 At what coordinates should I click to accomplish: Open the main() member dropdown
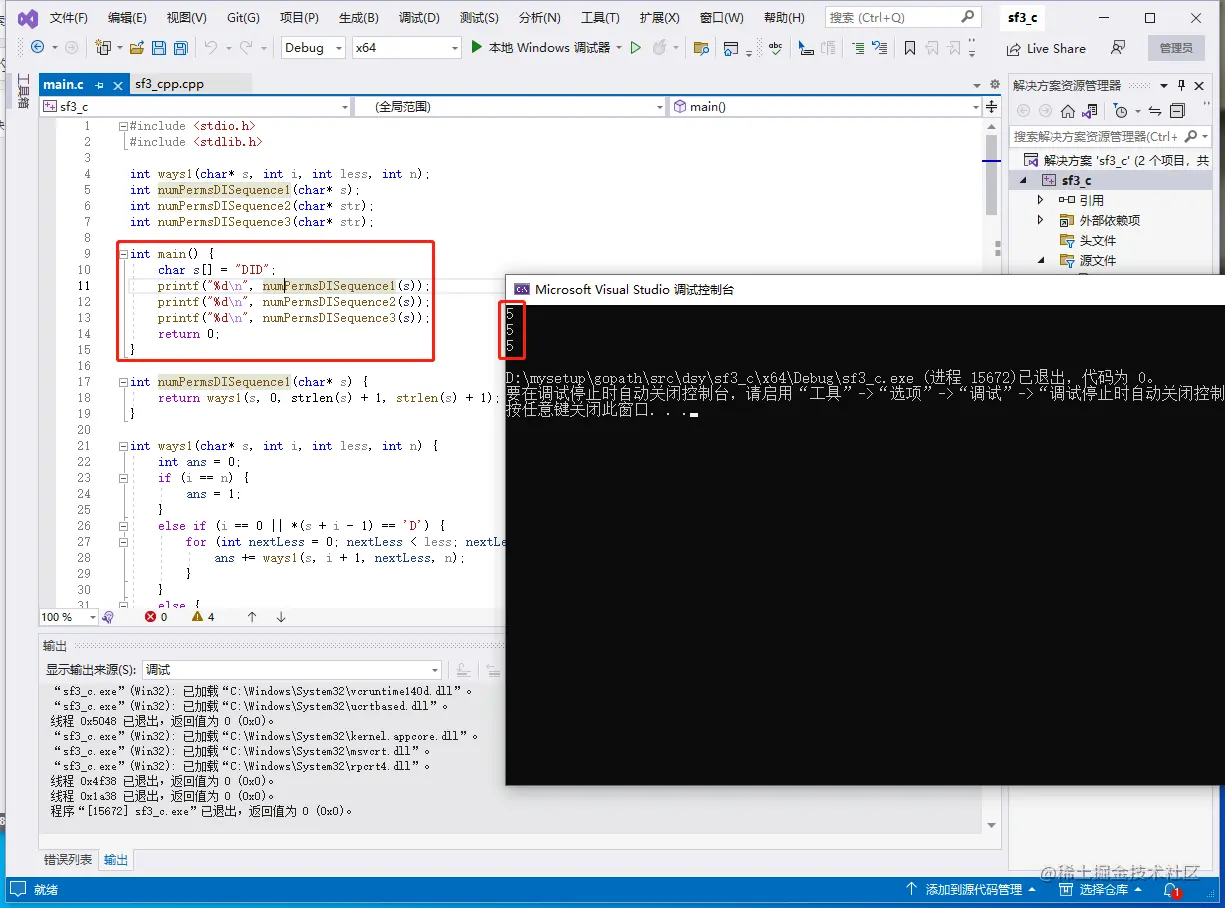point(825,106)
